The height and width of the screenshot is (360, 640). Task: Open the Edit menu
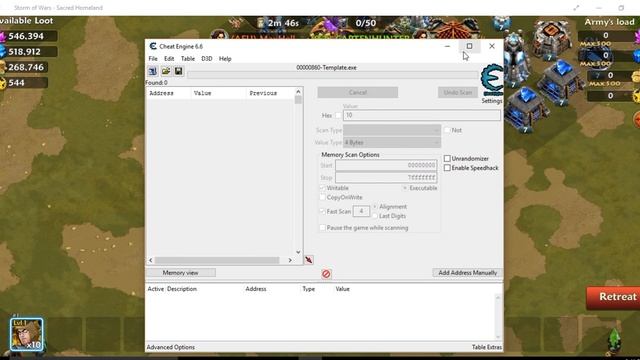coord(169,59)
